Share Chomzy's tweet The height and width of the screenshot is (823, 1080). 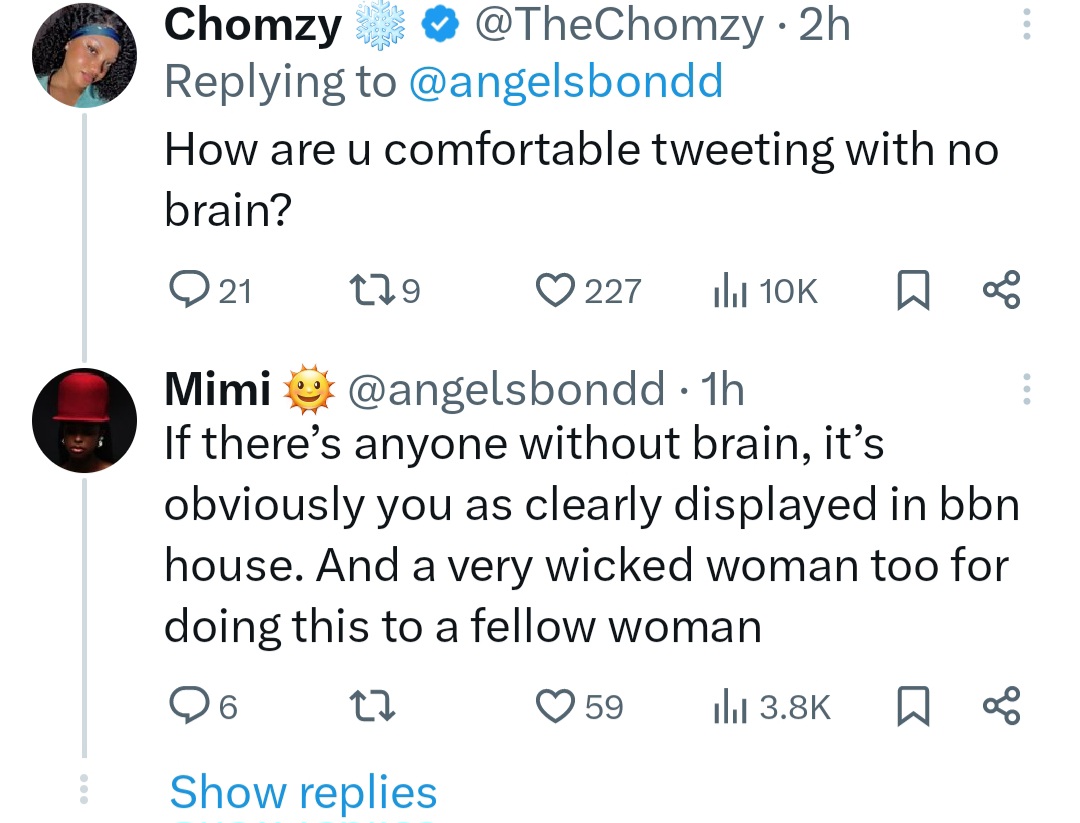(1001, 291)
